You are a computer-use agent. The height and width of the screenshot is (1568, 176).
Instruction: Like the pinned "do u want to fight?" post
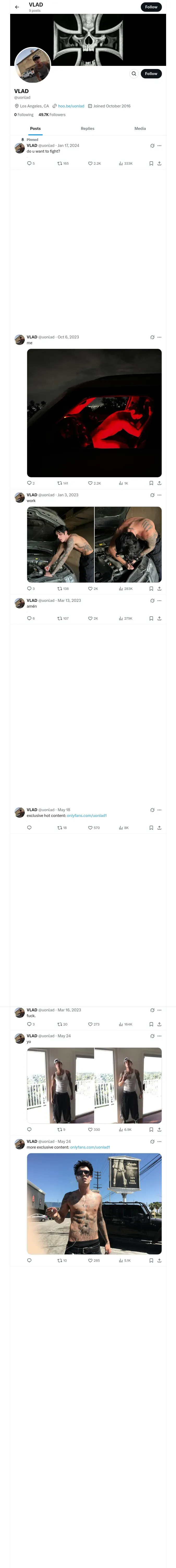(90, 163)
